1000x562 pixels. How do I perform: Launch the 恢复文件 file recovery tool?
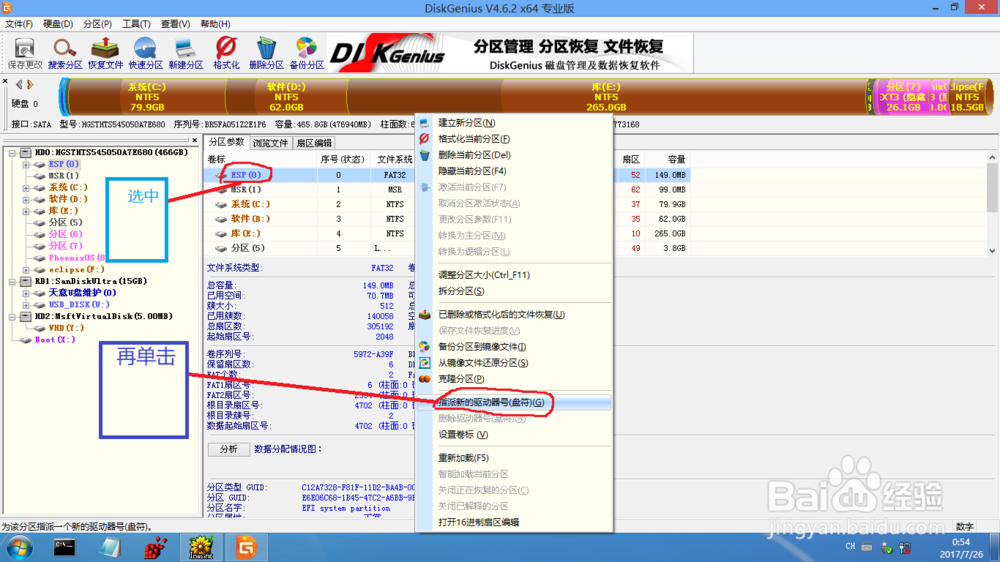(105, 53)
